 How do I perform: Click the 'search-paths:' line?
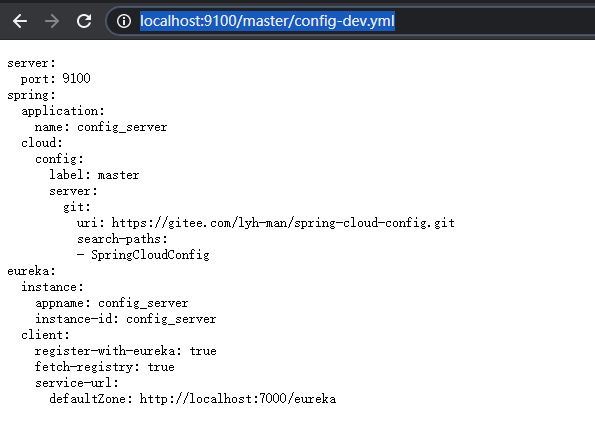pyautogui.click(x=122, y=239)
